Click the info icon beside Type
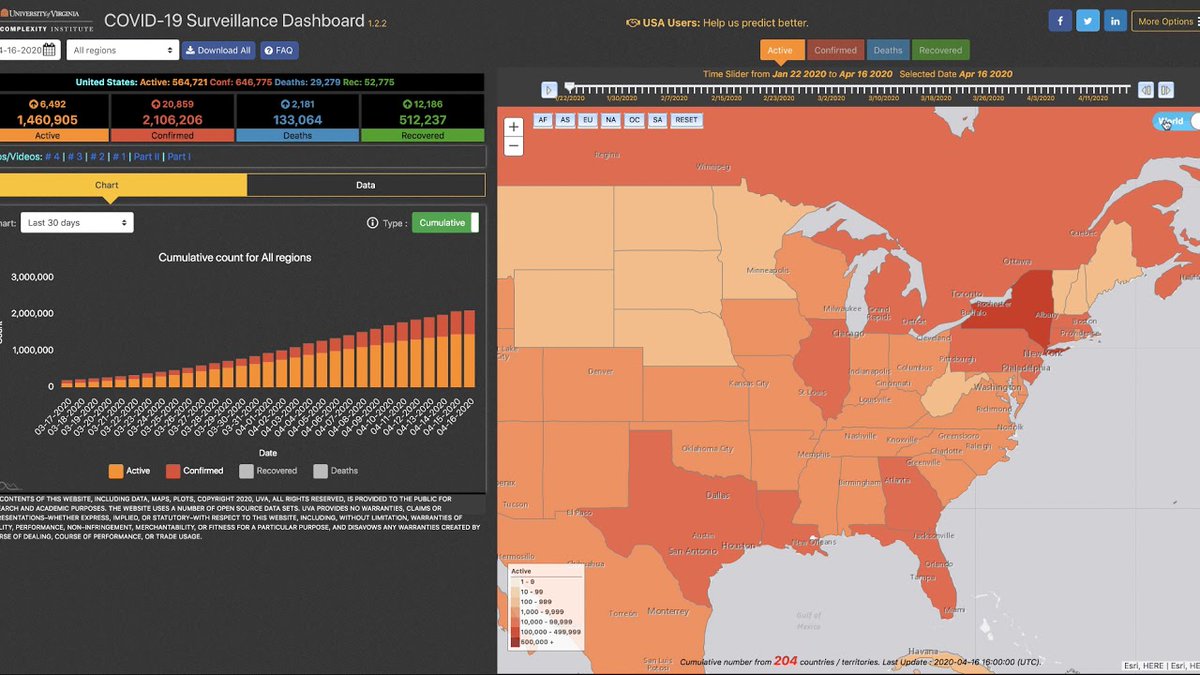The image size is (1200, 675). [x=372, y=223]
